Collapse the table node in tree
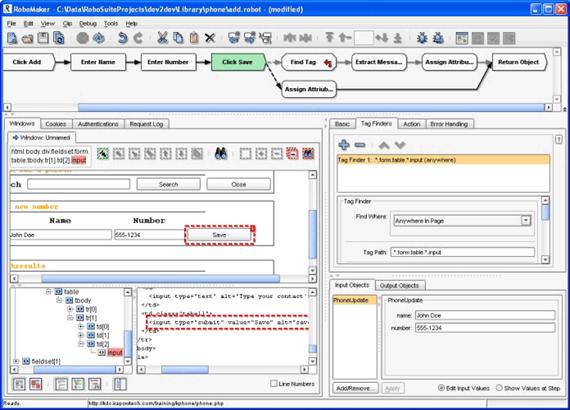Image resolution: width=570 pixels, height=410 pixels. point(48,292)
